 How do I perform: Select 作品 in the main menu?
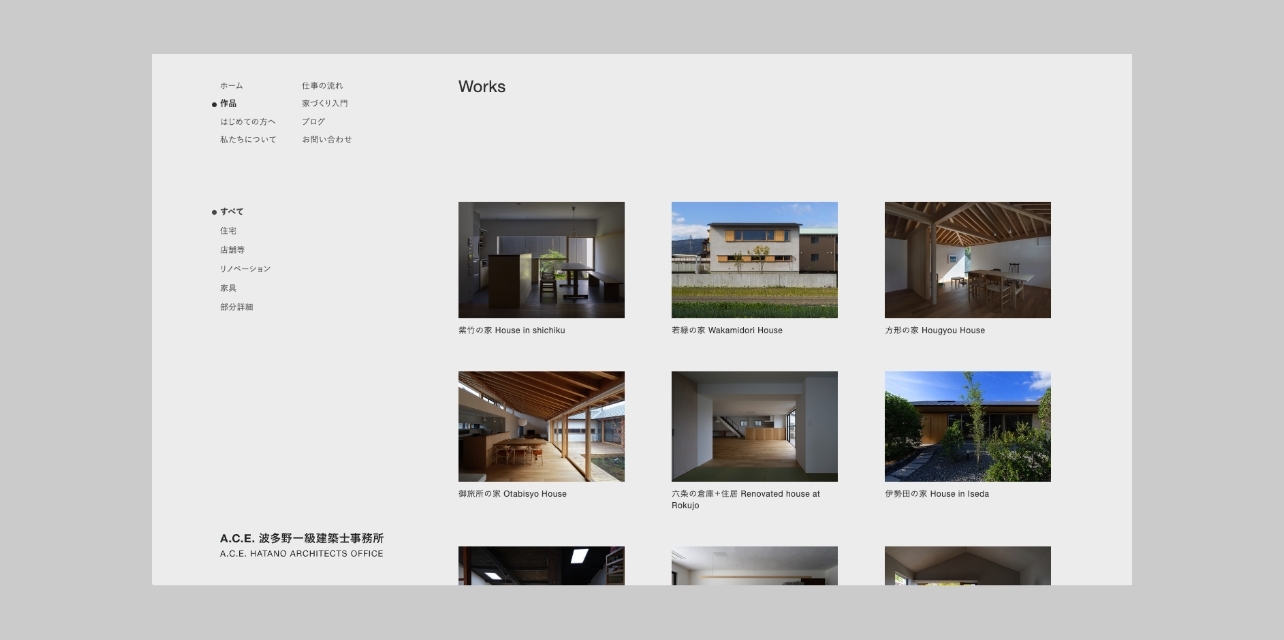[x=229, y=104]
